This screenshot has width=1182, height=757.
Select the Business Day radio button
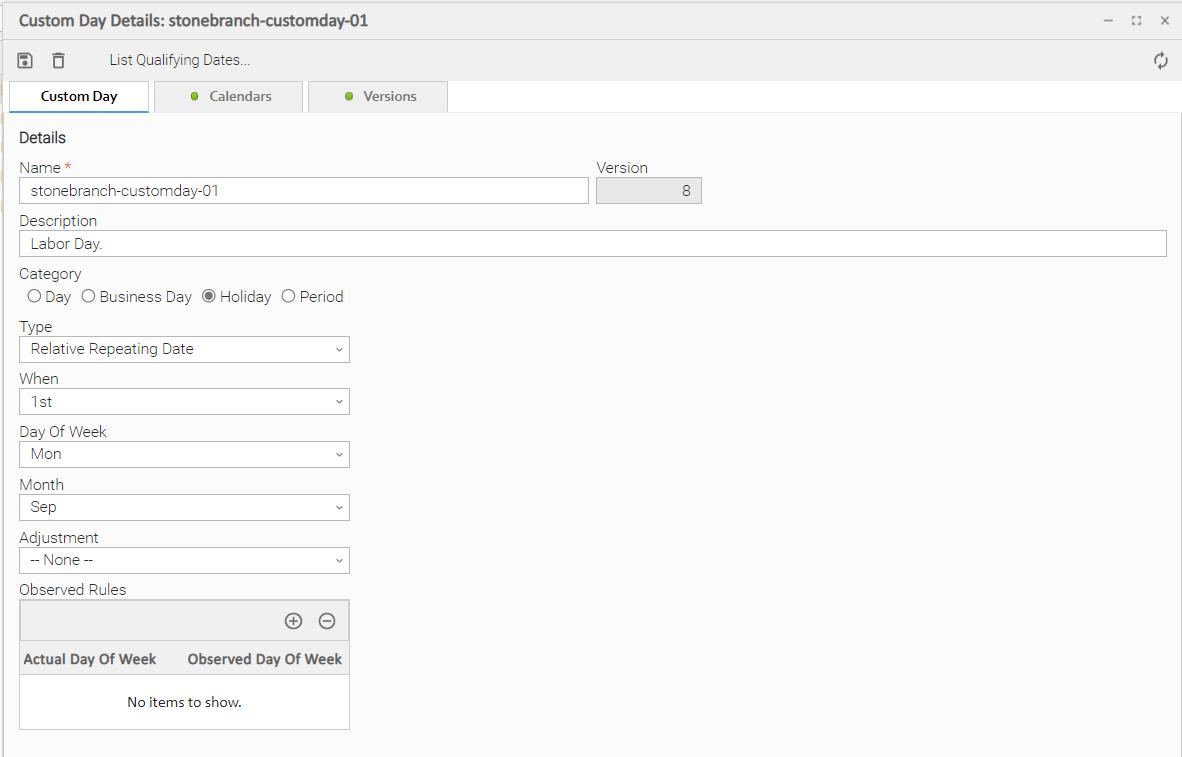(89, 296)
